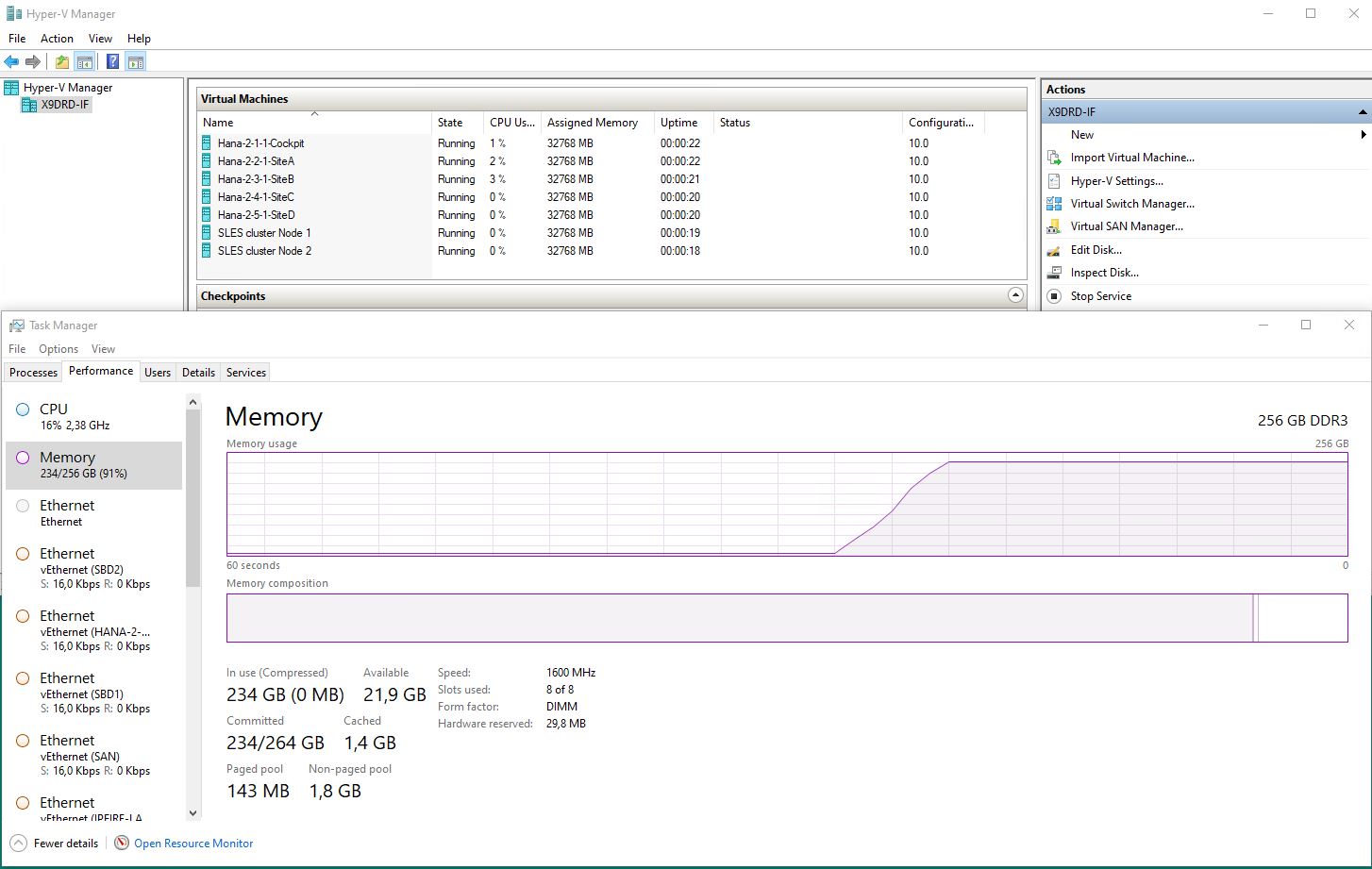Viewport: 1372px width, 869px height.
Task: Sort by the Uptime column header
Action: 684,123
